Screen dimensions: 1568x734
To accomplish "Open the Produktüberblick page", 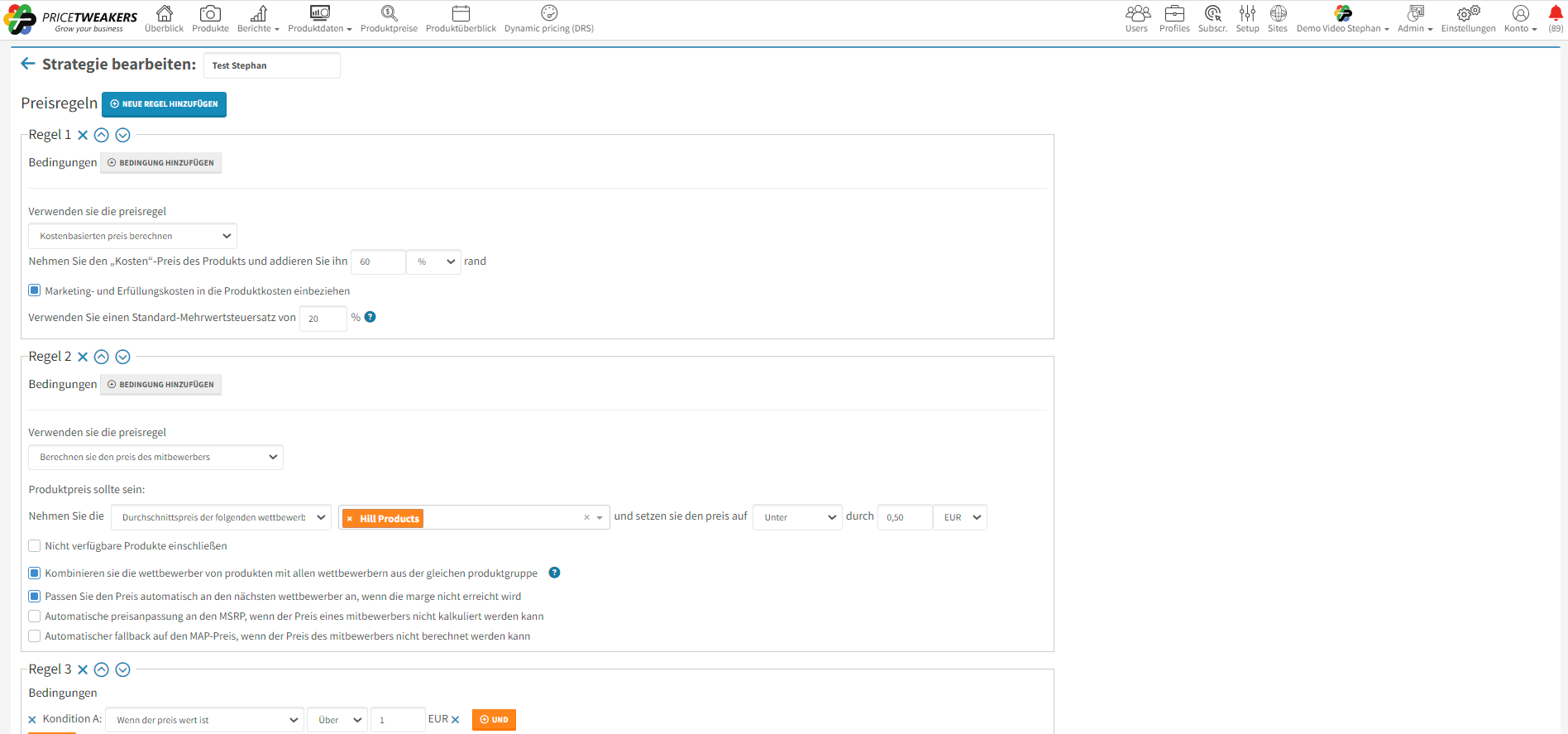I will 461,19.
